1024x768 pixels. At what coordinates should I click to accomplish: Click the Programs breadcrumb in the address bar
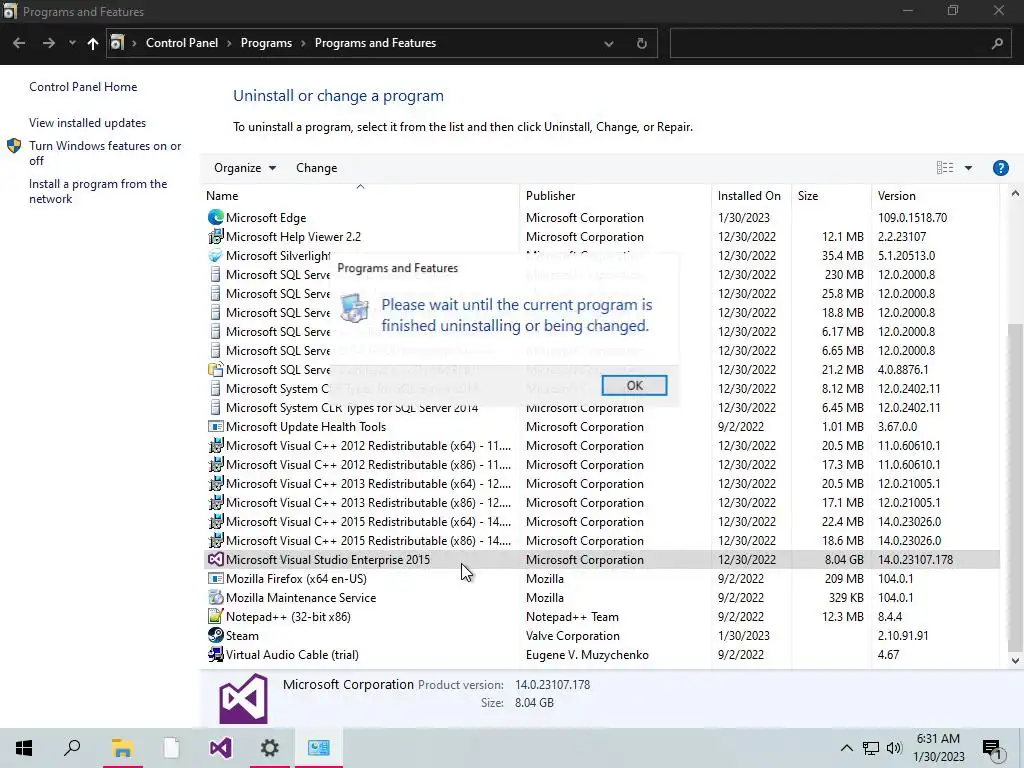point(266,43)
